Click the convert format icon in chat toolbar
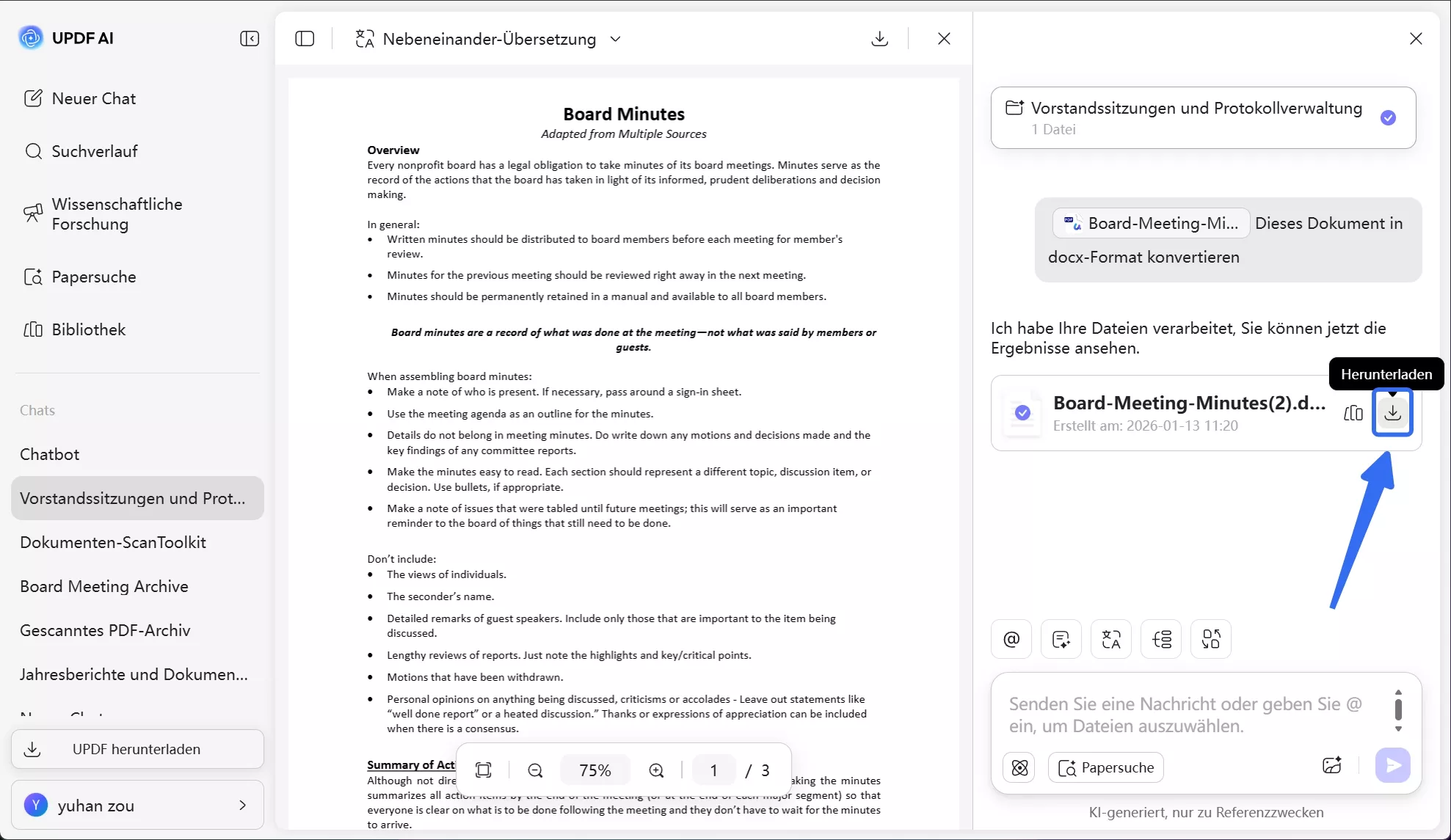The width and height of the screenshot is (1451, 840). click(1210, 639)
